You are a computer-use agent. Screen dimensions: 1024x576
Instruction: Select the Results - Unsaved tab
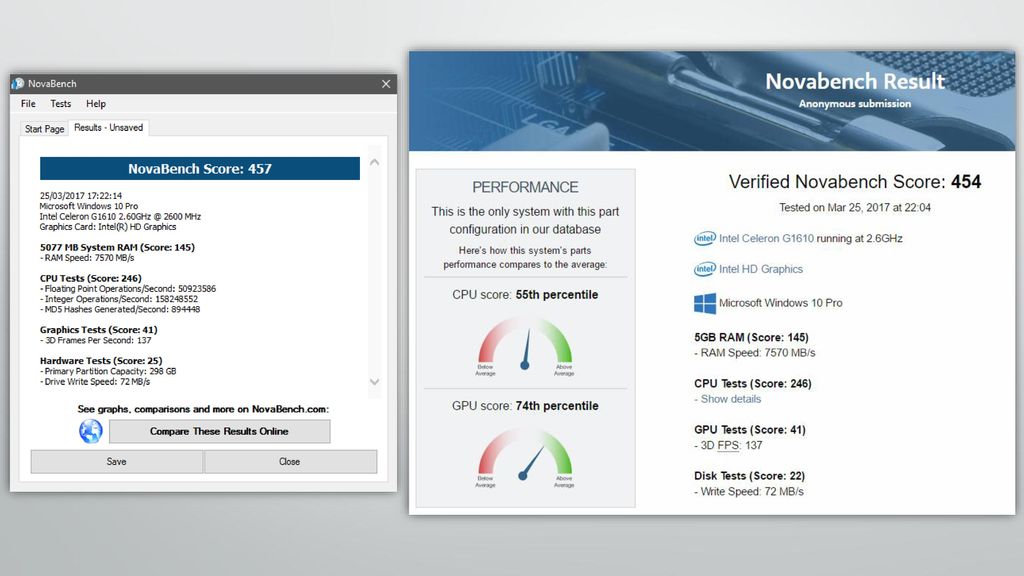pyautogui.click(x=108, y=127)
